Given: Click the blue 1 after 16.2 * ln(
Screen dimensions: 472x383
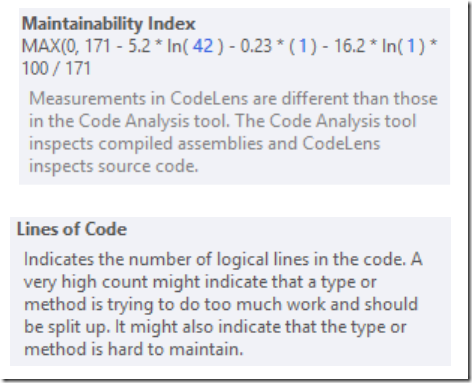Looking at the screenshot, I should [411, 46].
